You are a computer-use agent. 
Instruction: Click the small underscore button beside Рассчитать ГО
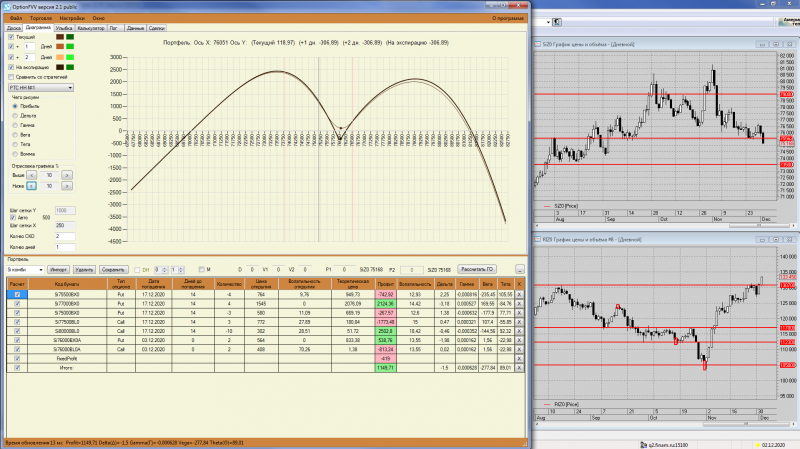519,269
